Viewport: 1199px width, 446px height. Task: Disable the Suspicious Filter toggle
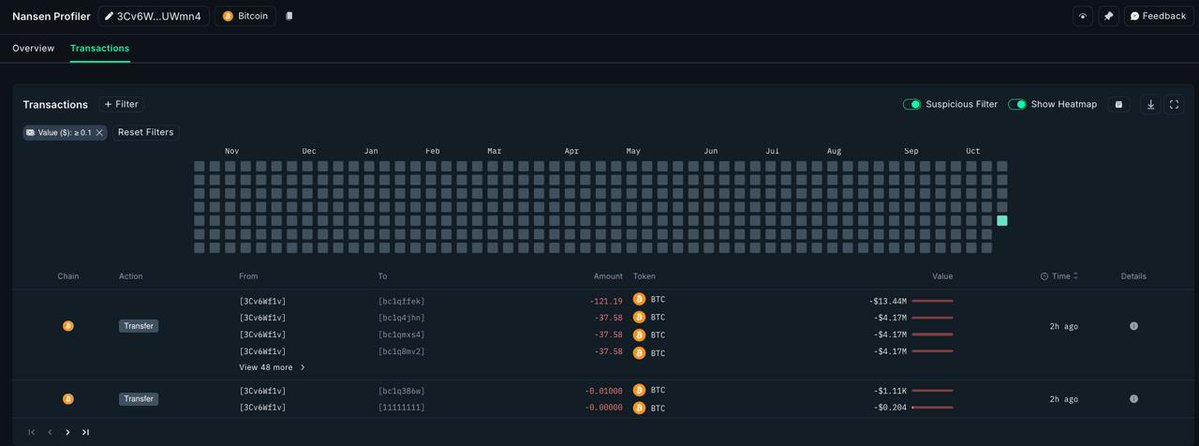tap(911, 104)
